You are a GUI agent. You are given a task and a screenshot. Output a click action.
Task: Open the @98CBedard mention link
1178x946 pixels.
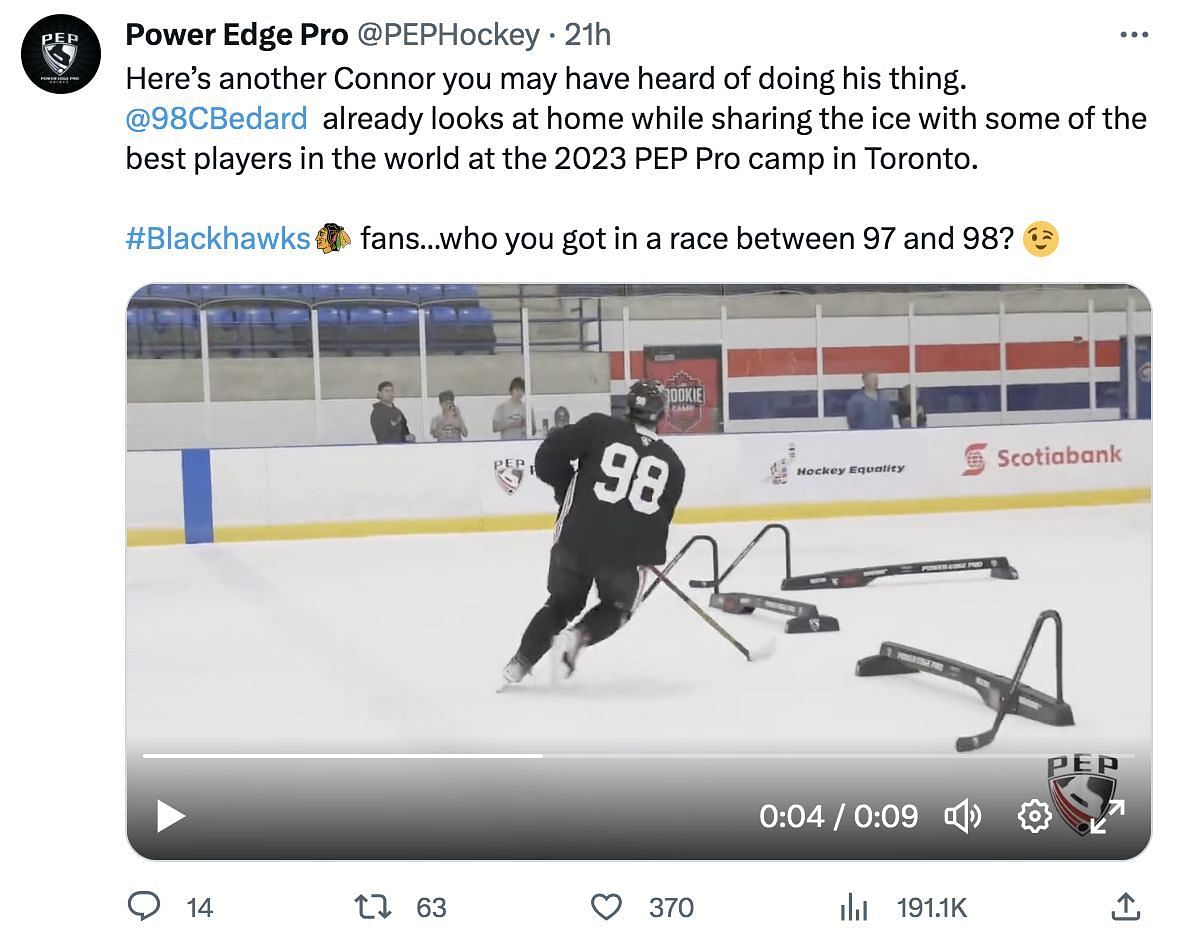[x=216, y=119]
